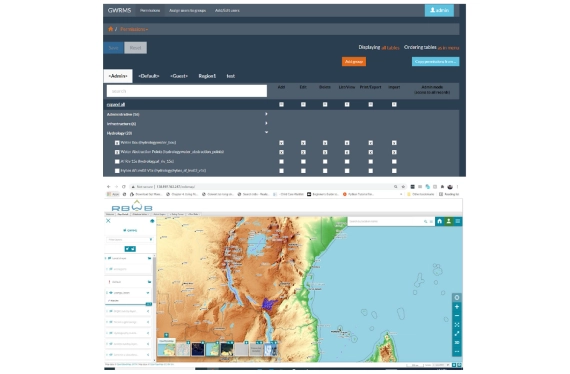The image size is (570, 374).
Task: Click the permissions table search field
Action: coord(186,91)
